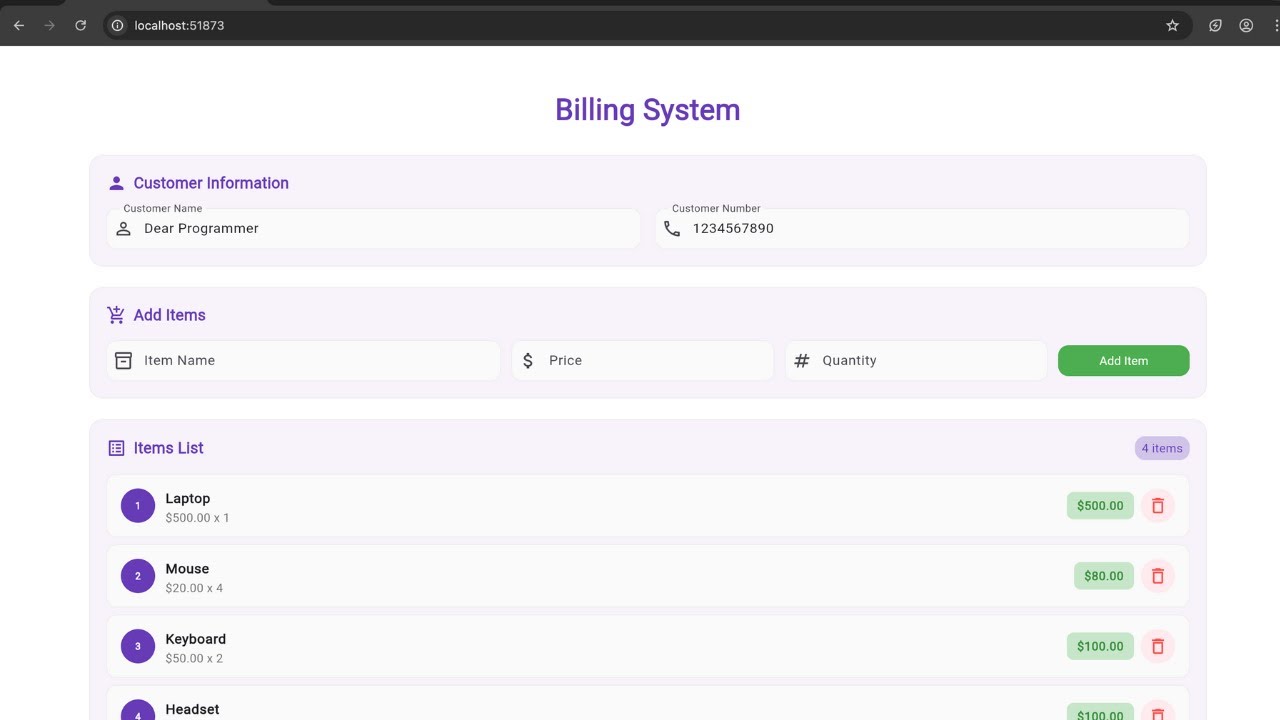Click into the Price field
Viewport: 1280px width, 720px height.
642,361
